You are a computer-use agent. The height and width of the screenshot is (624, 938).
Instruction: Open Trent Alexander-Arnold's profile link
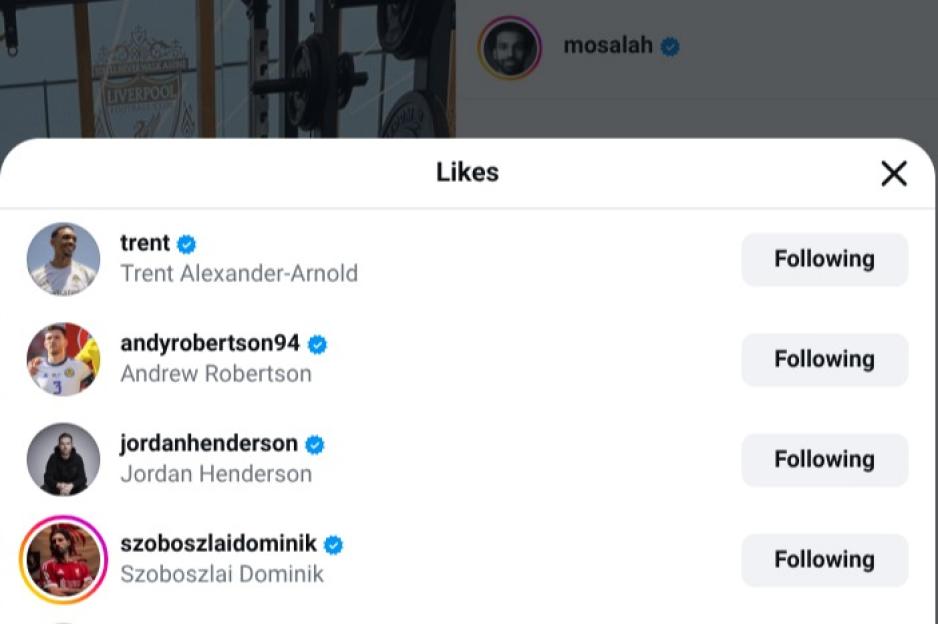[239, 273]
